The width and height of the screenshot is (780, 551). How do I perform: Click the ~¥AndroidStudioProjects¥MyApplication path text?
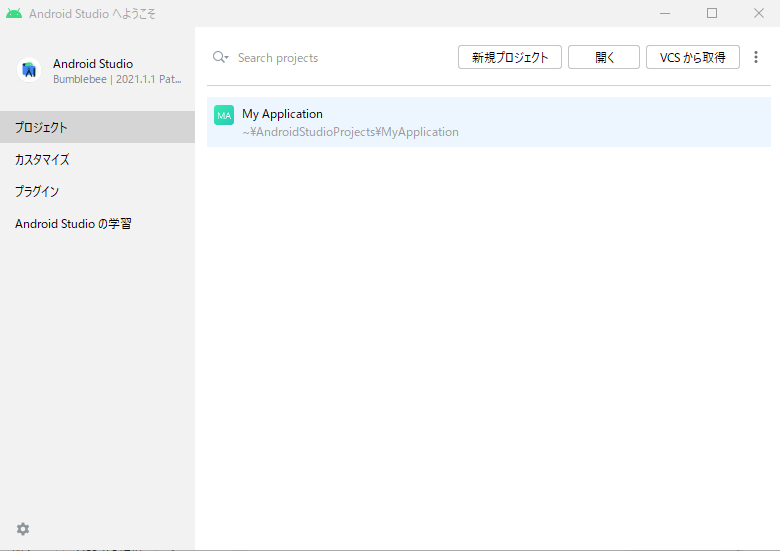(350, 132)
